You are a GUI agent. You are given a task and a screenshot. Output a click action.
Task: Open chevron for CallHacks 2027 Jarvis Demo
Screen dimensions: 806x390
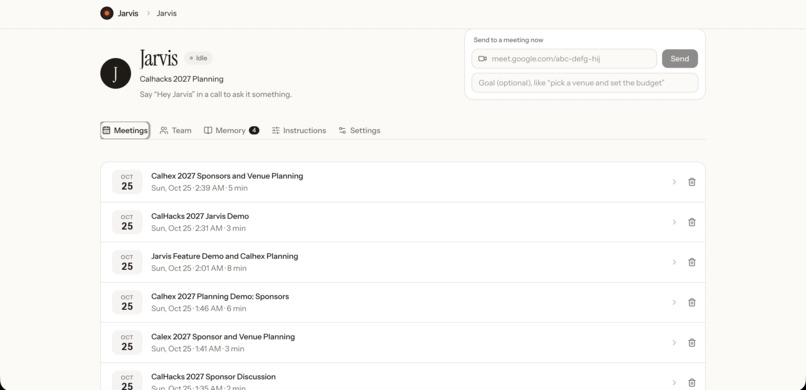[674, 222]
